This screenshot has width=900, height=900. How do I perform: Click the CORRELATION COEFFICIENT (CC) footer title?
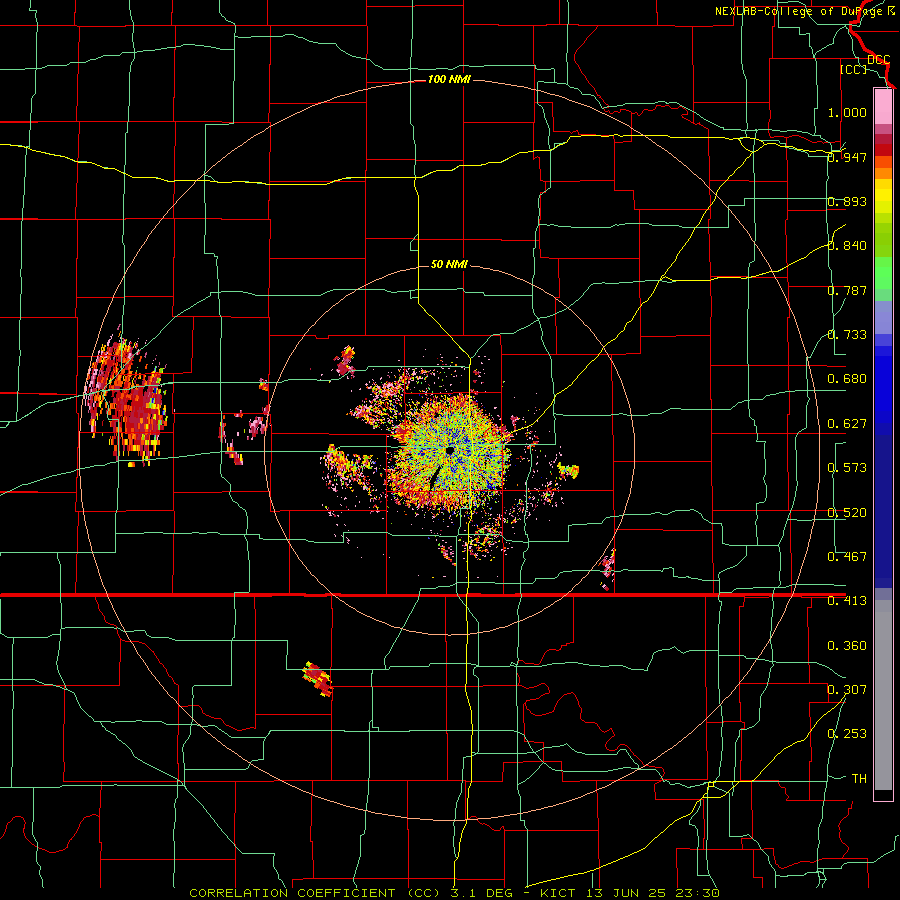point(316,893)
